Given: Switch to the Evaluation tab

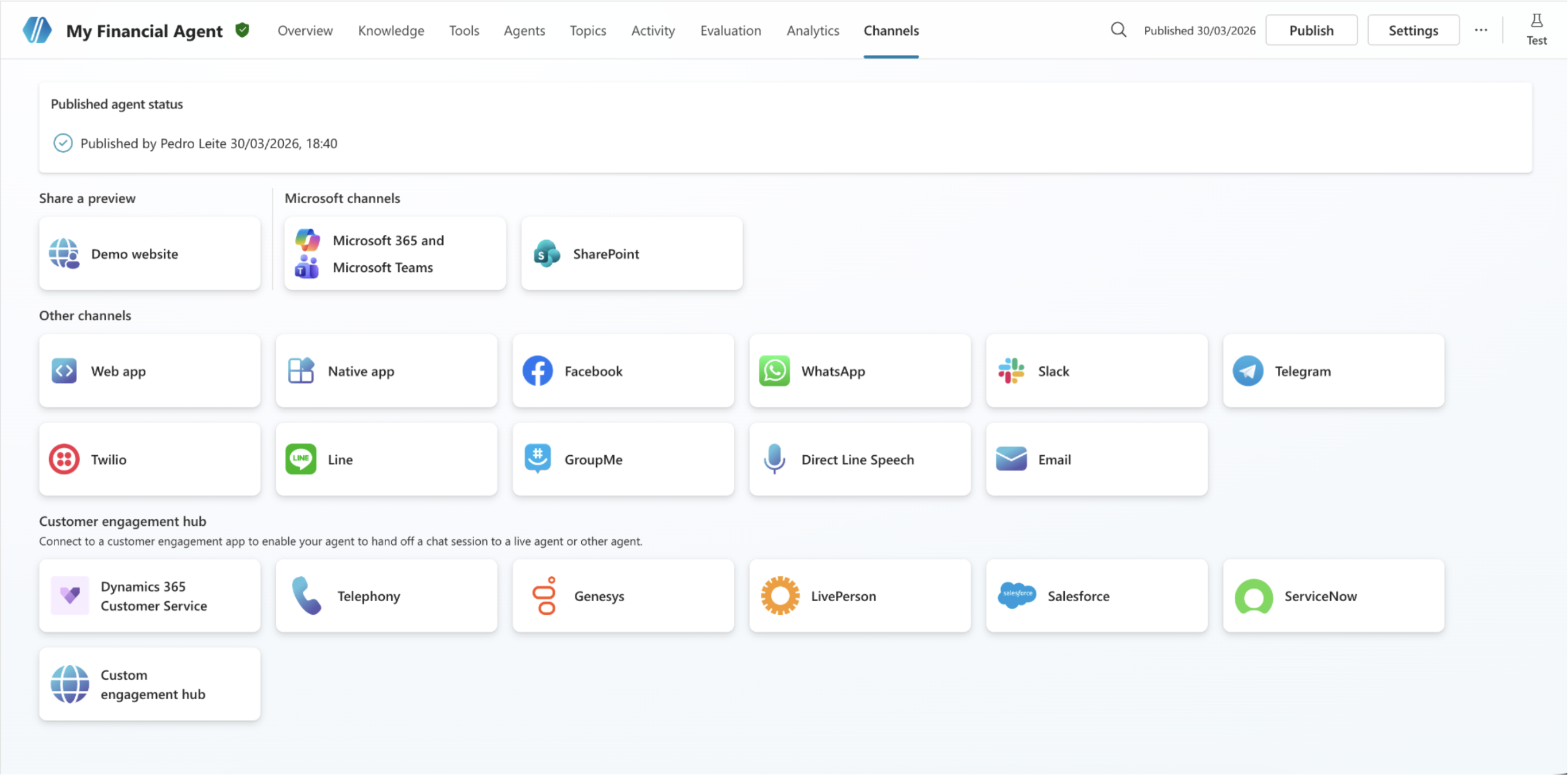Looking at the screenshot, I should pyautogui.click(x=731, y=30).
